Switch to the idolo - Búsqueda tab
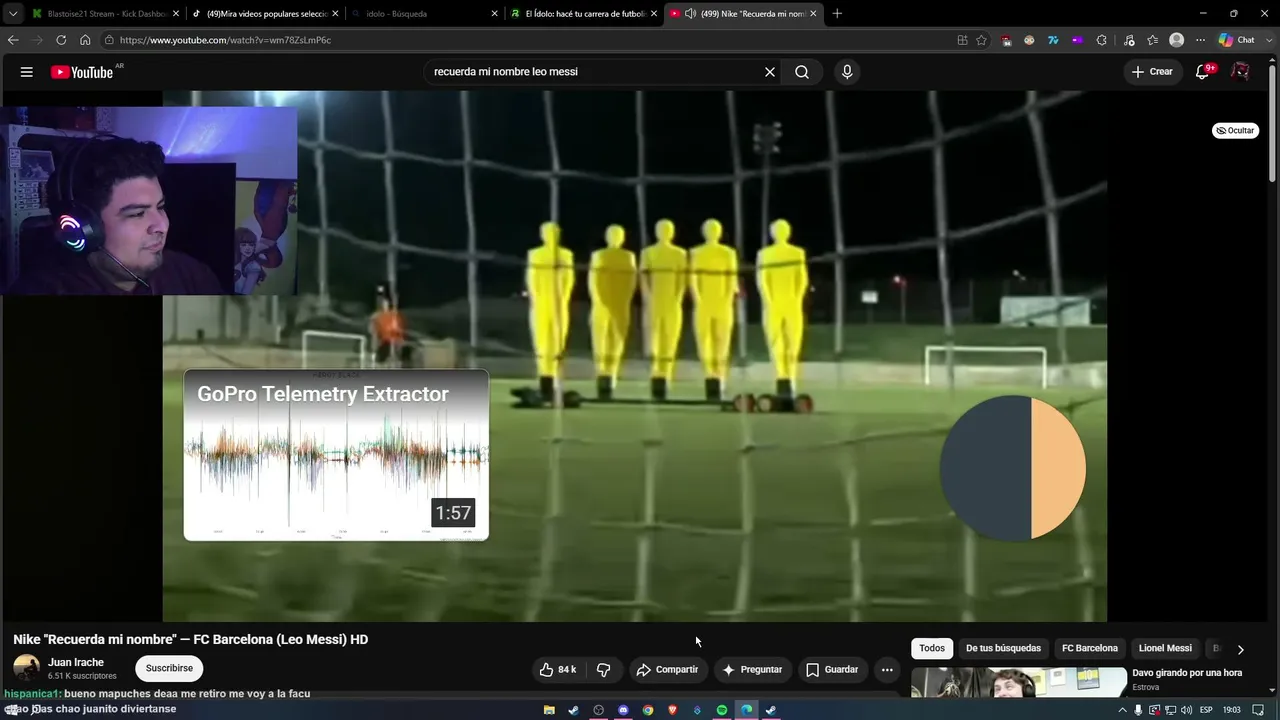The height and width of the screenshot is (720, 1280). (425, 14)
